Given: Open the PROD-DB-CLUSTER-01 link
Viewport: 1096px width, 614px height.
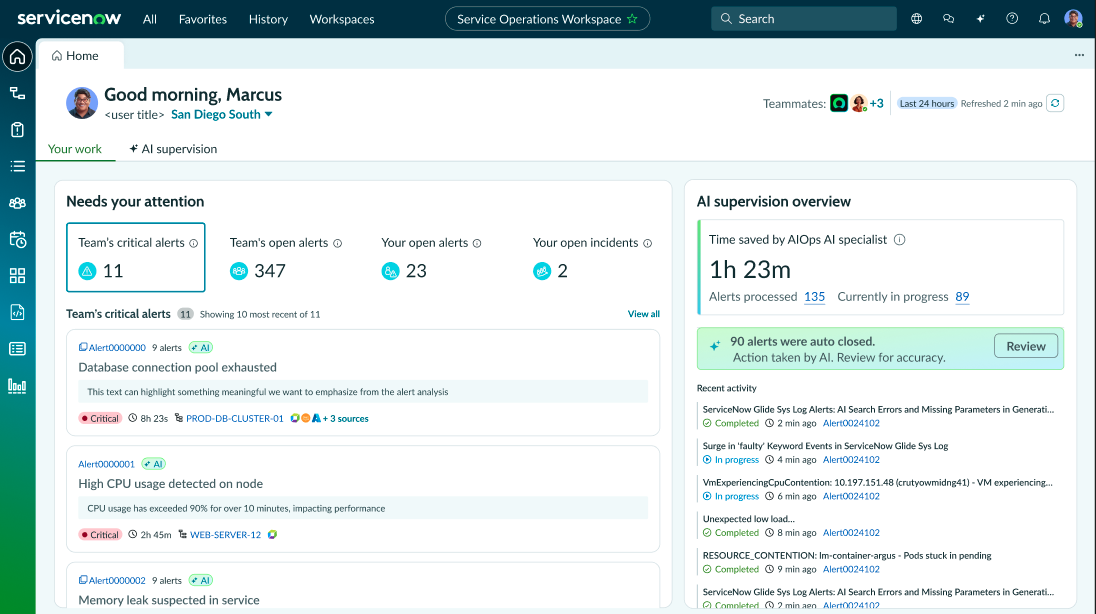Looking at the screenshot, I should click(235, 418).
